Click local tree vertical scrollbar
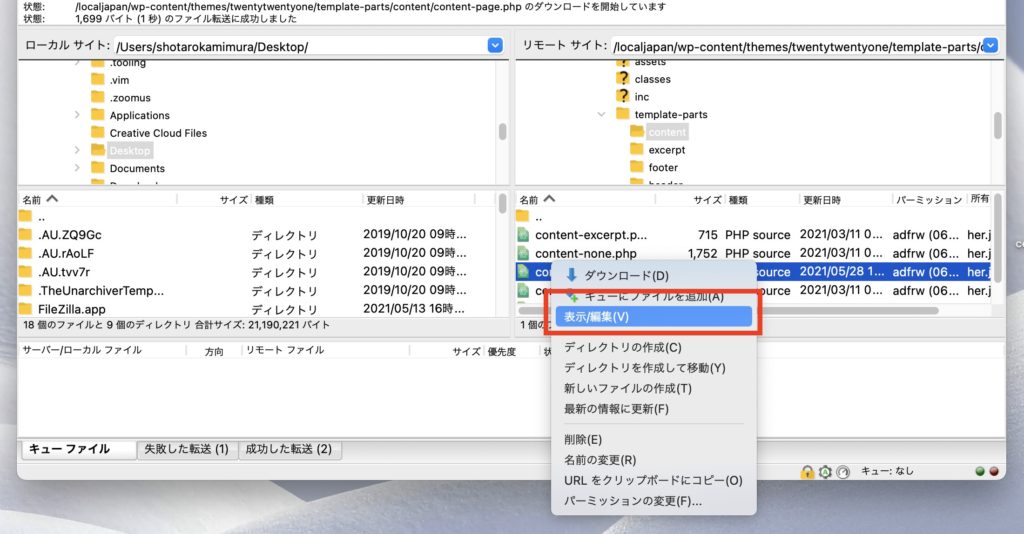The width and height of the screenshot is (1024, 534). coord(502,131)
